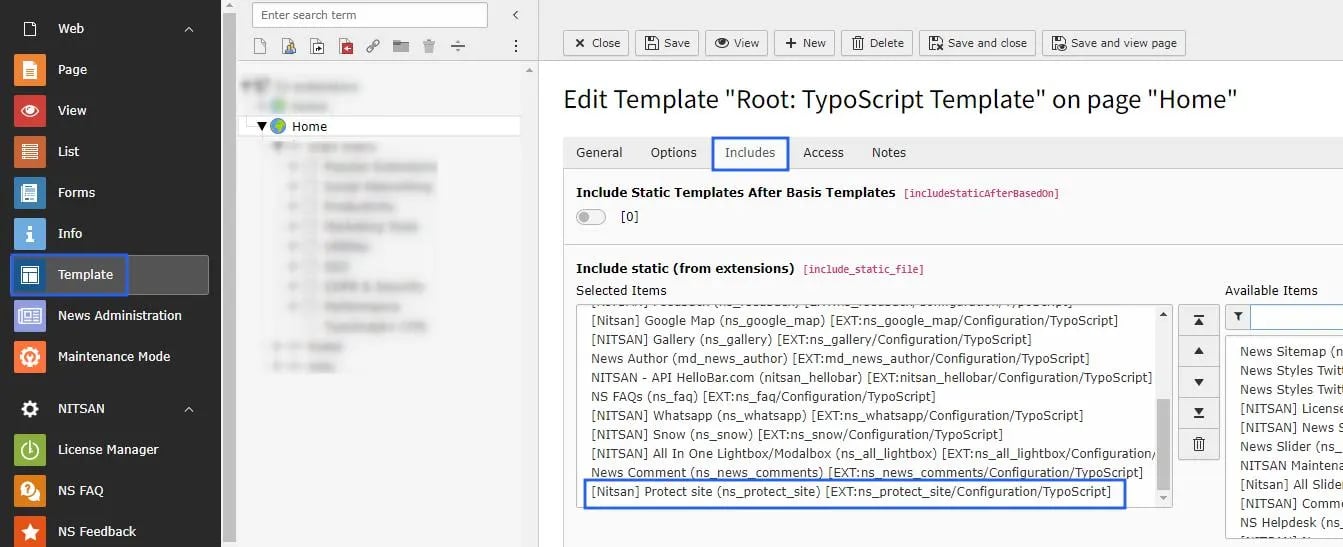Open the NS Feedback star icon
The image size is (1343, 547).
click(x=30, y=532)
